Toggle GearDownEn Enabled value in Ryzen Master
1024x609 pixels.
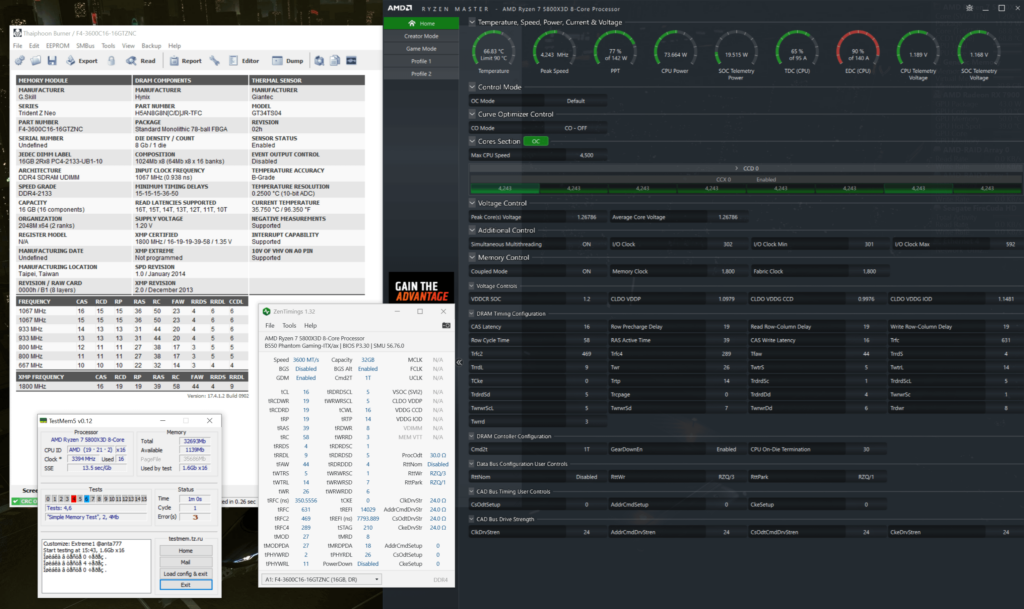(726, 449)
